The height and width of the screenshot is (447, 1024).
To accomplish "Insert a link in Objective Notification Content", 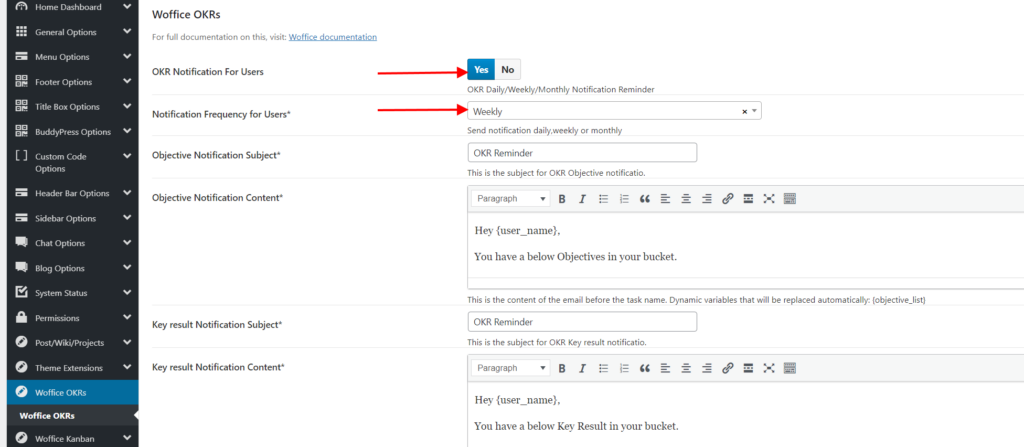I will (x=727, y=199).
